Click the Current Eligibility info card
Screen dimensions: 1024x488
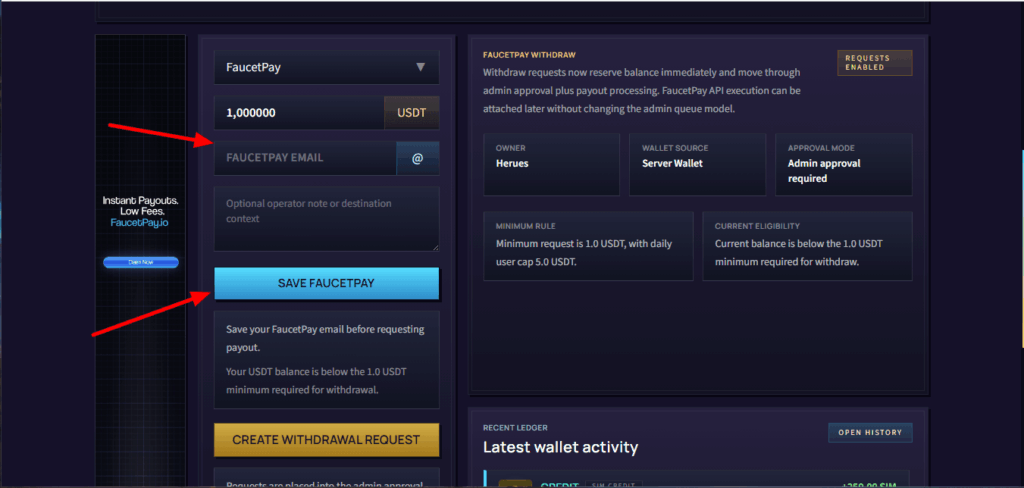click(807, 246)
